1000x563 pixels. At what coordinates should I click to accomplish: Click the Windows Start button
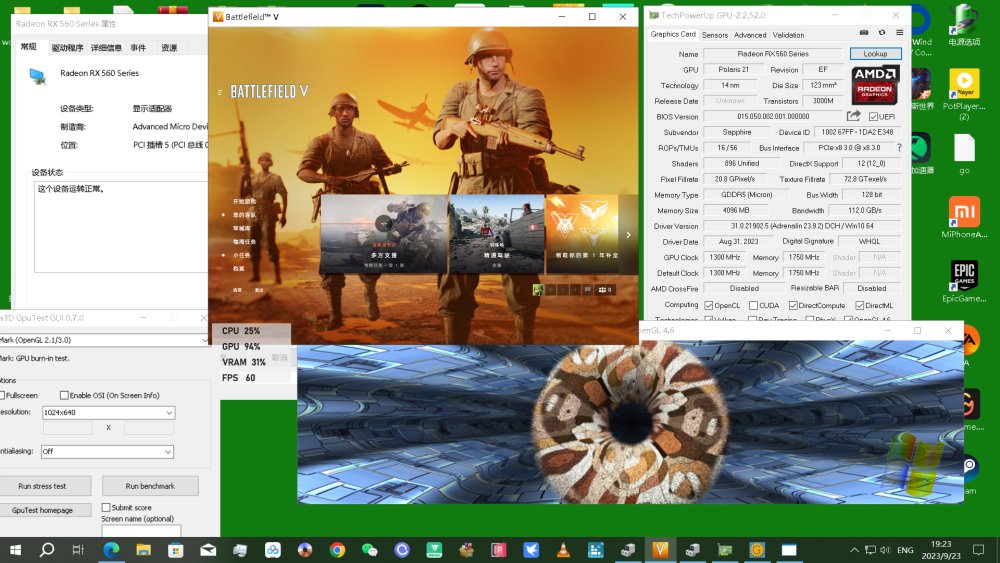point(15,550)
